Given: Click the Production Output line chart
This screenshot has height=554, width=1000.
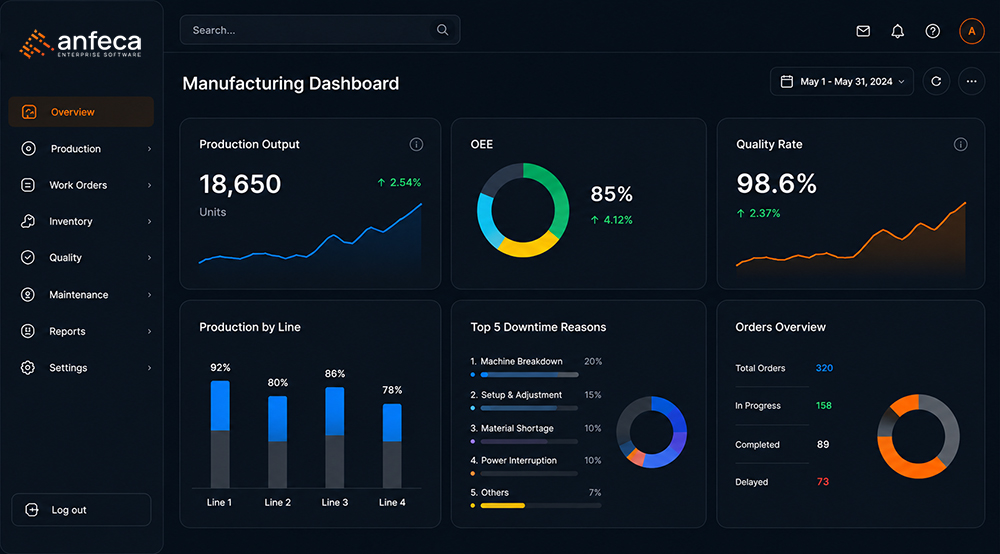Looking at the screenshot, I should [311, 242].
